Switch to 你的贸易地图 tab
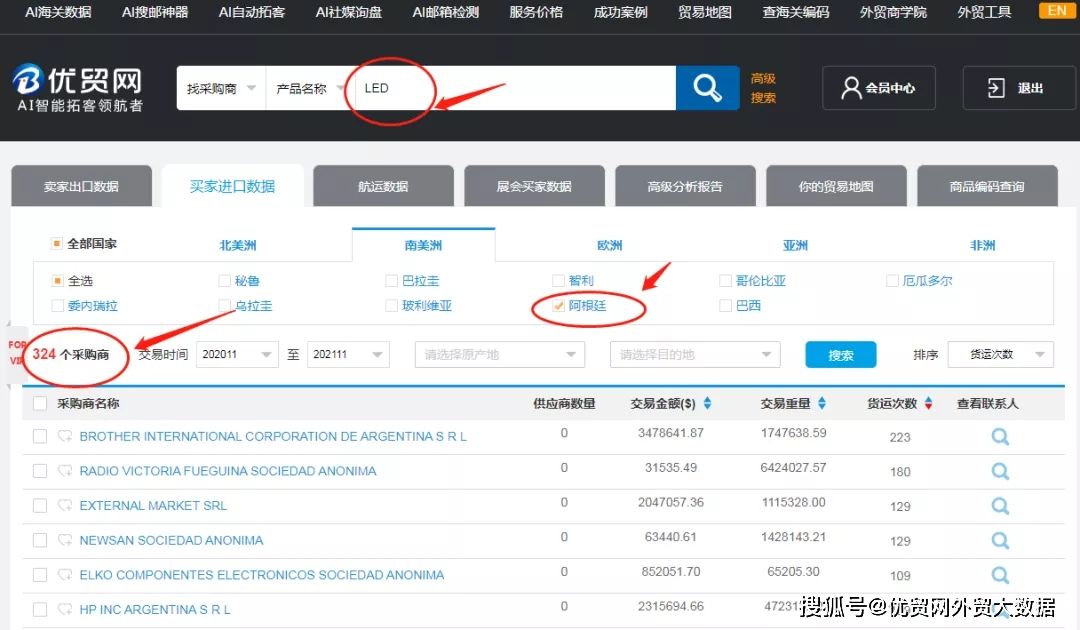Screen dimensions: 1080x630 click(x=836, y=187)
